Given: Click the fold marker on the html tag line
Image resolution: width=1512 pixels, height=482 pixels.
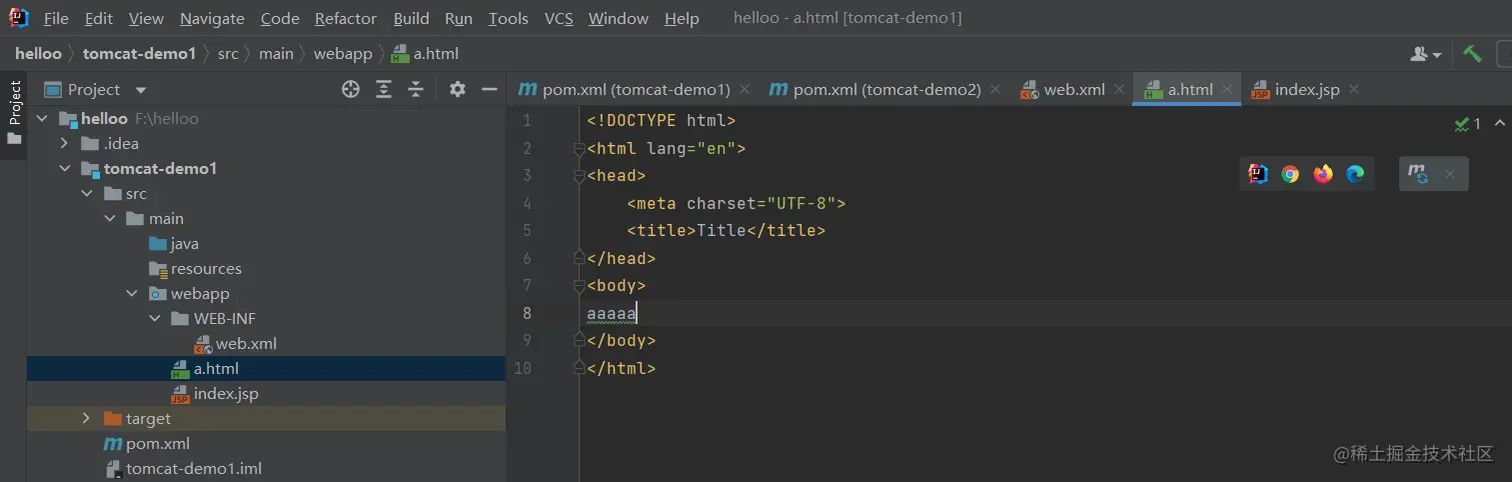Looking at the screenshot, I should 578,148.
